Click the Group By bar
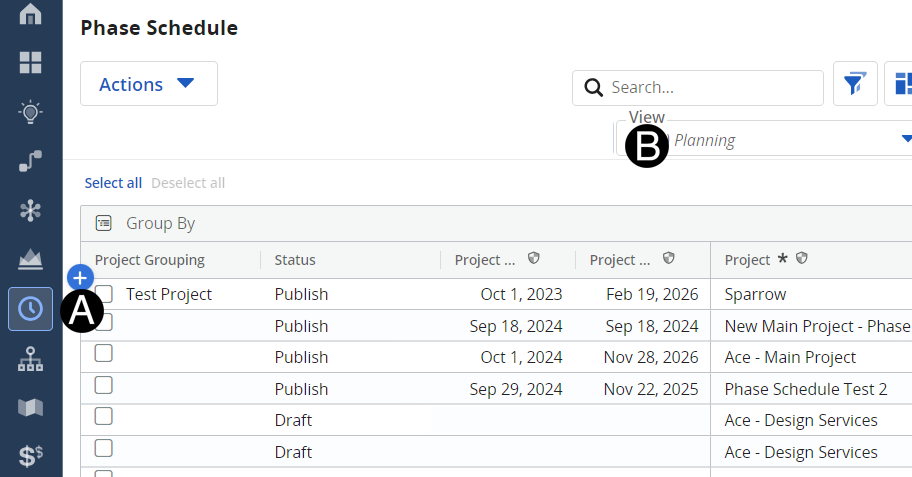This screenshot has height=477, width=912. 160,223
